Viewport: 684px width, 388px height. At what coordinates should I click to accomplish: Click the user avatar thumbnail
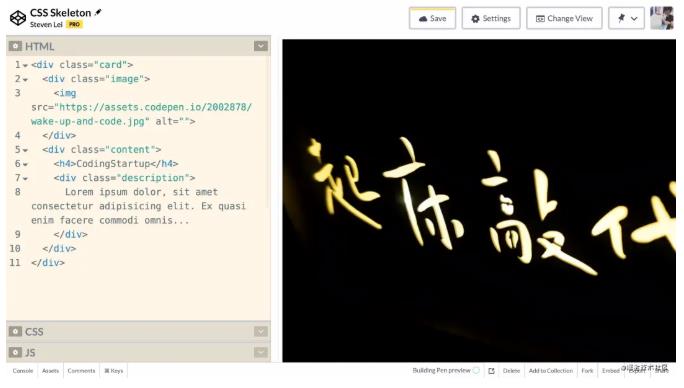662,18
